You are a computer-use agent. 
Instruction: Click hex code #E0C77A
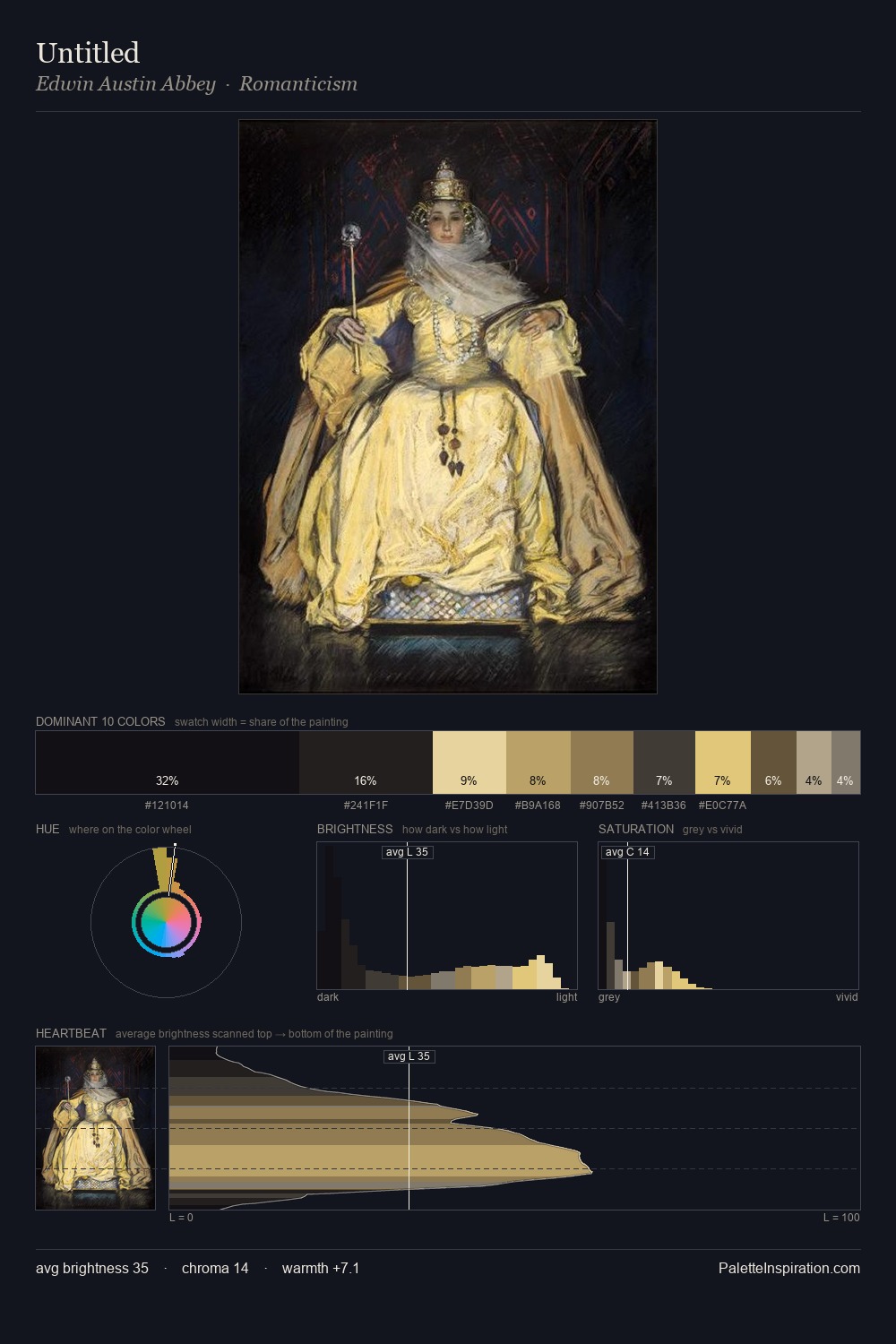[722, 806]
